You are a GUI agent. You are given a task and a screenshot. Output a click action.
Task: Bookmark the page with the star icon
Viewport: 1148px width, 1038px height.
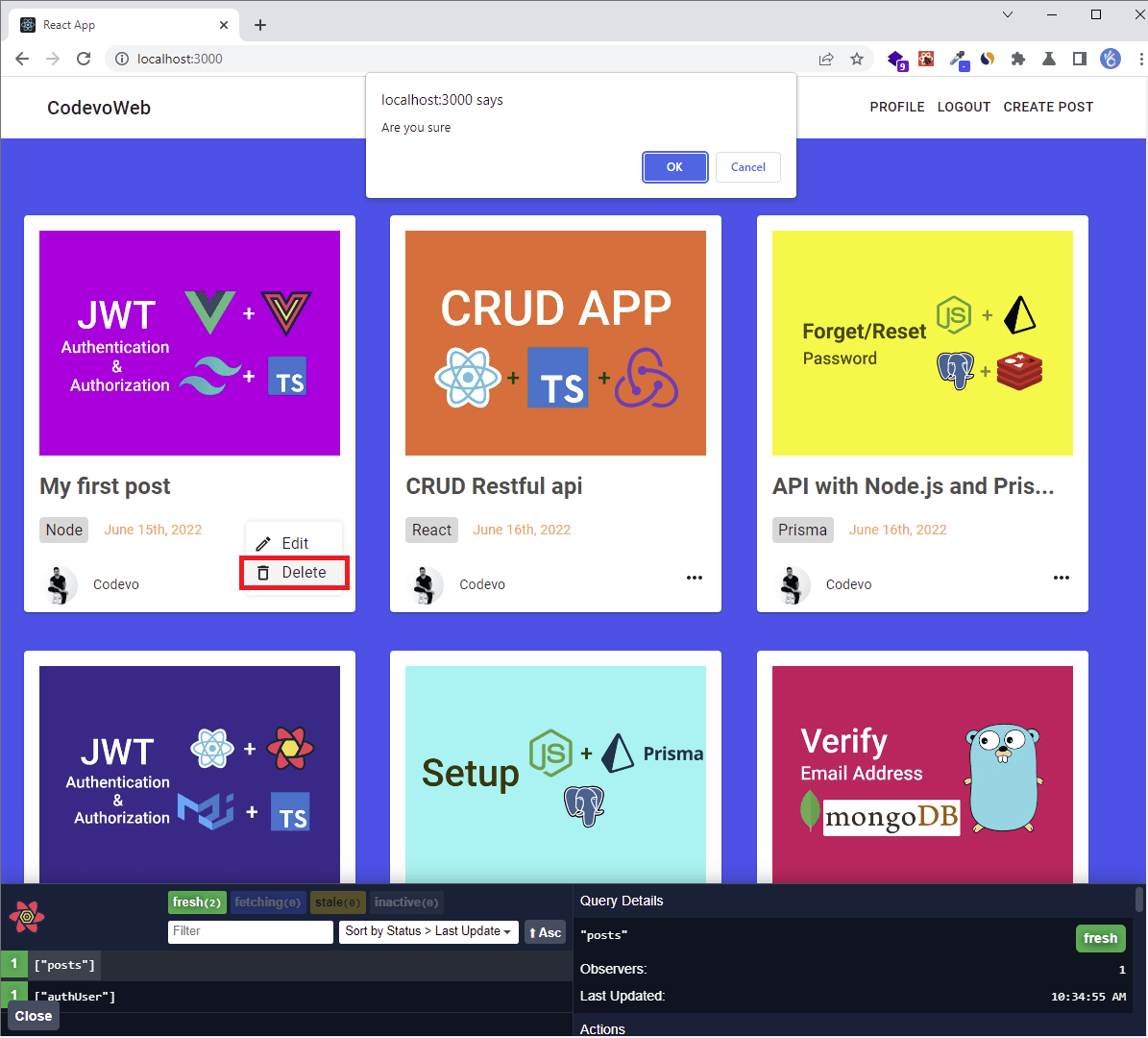coord(856,59)
